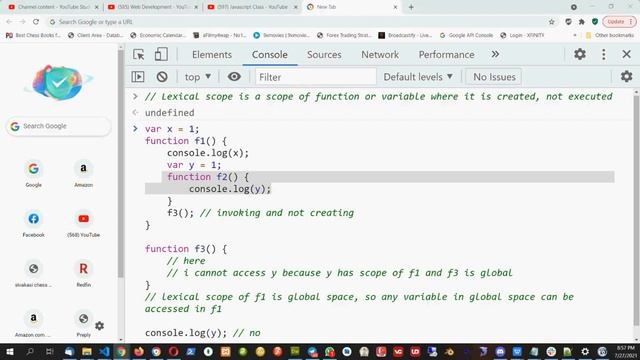The height and width of the screenshot is (360, 640).
Task: Activate the DevTools inspect element picker
Action: (x=139, y=54)
